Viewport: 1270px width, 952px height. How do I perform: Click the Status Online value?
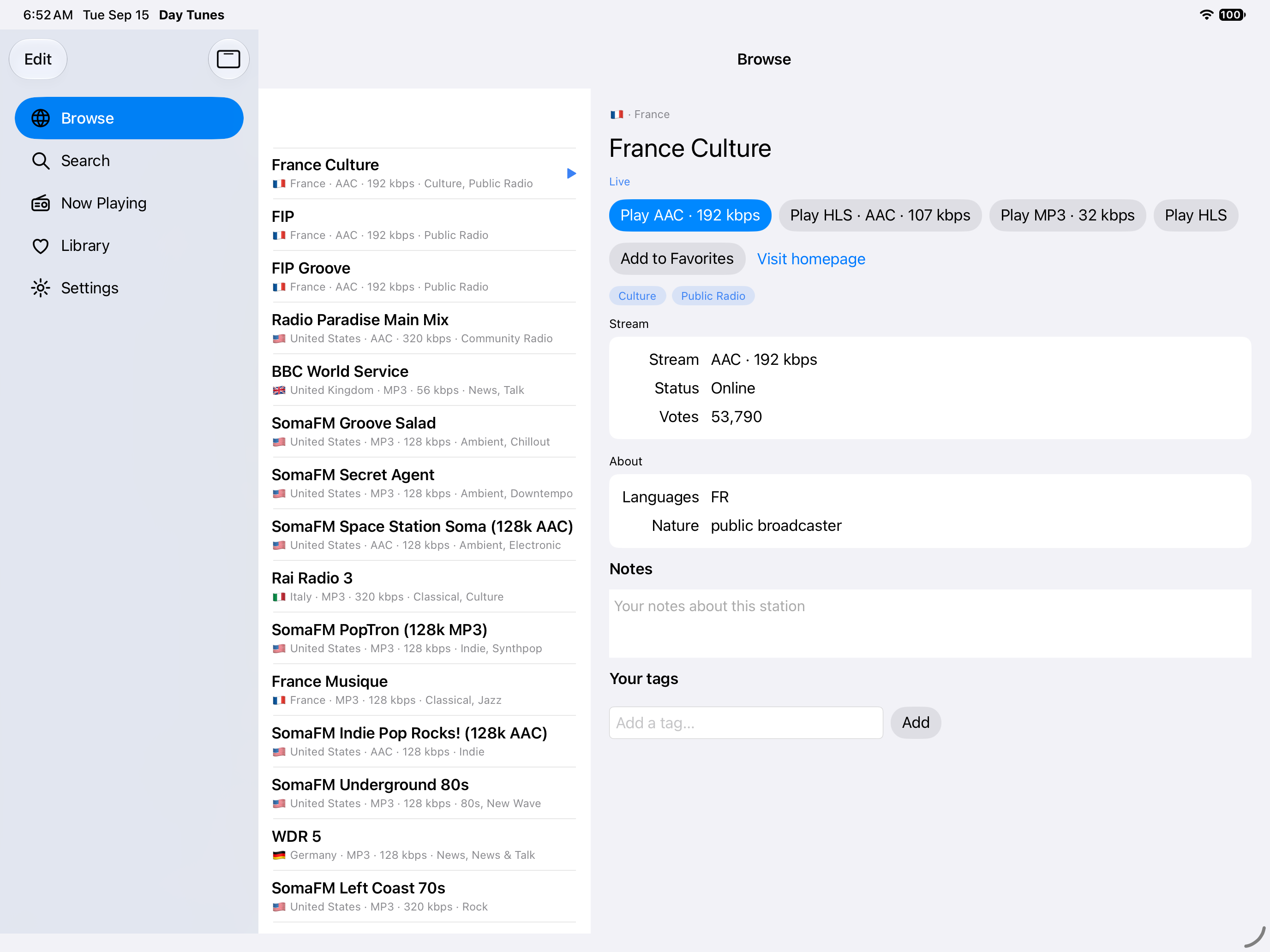pos(733,388)
